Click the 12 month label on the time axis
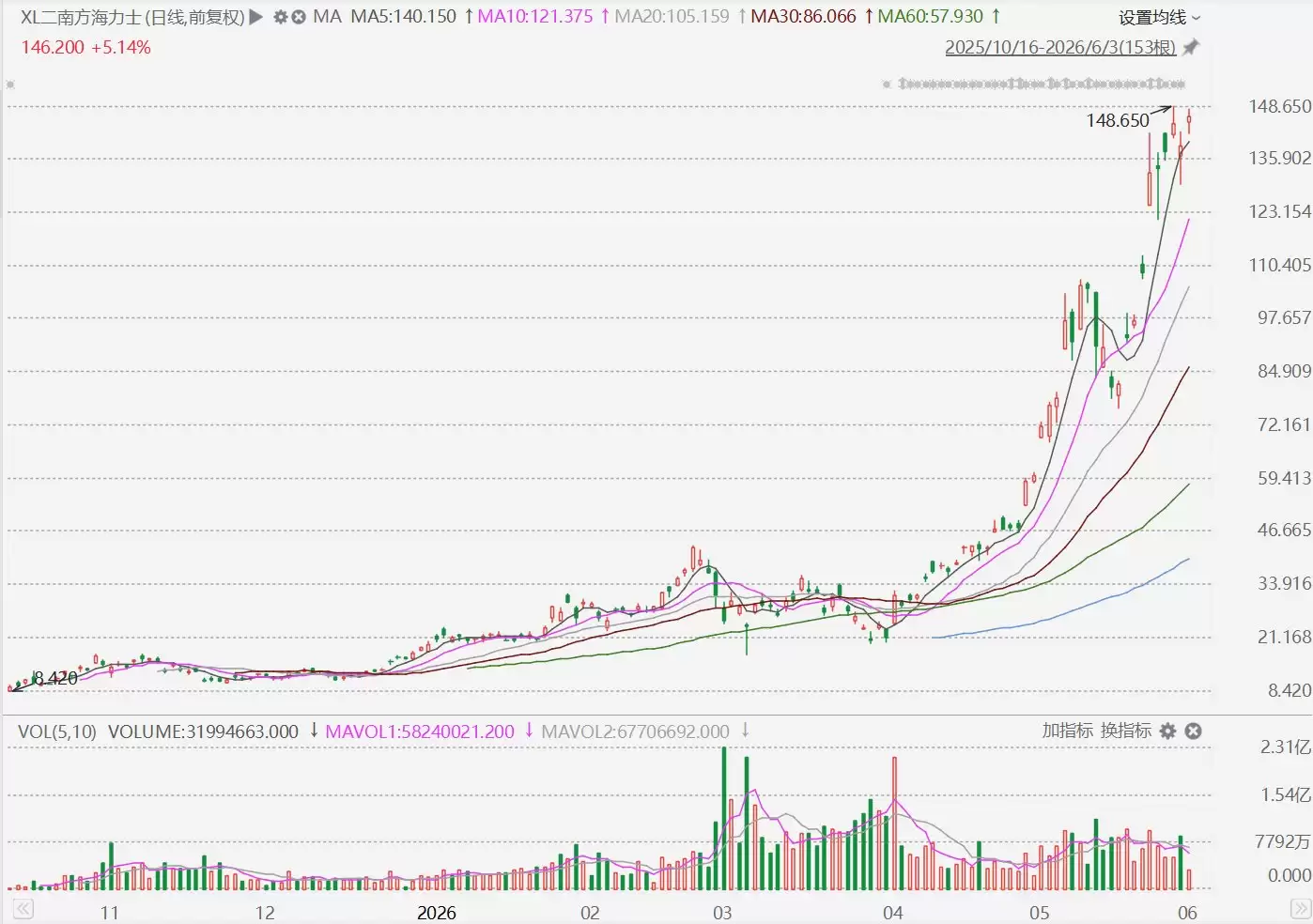The height and width of the screenshot is (924, 1313). tap(265, 912)
